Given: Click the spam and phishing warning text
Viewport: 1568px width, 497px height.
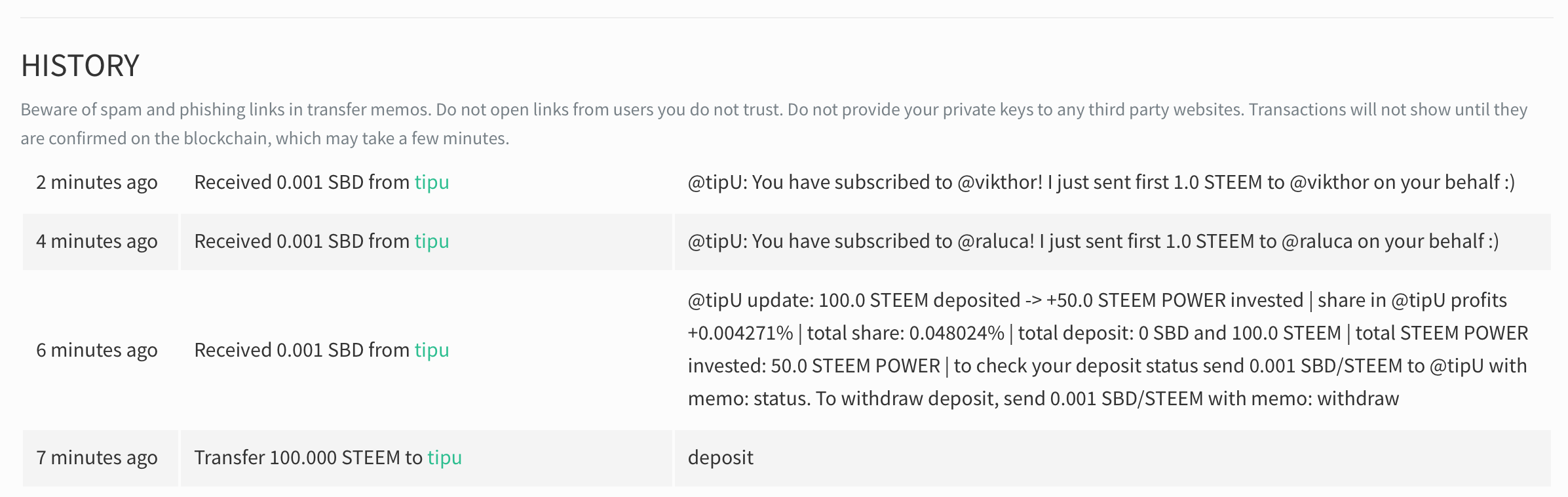Looking at the screenshot, I should point(774,124).
